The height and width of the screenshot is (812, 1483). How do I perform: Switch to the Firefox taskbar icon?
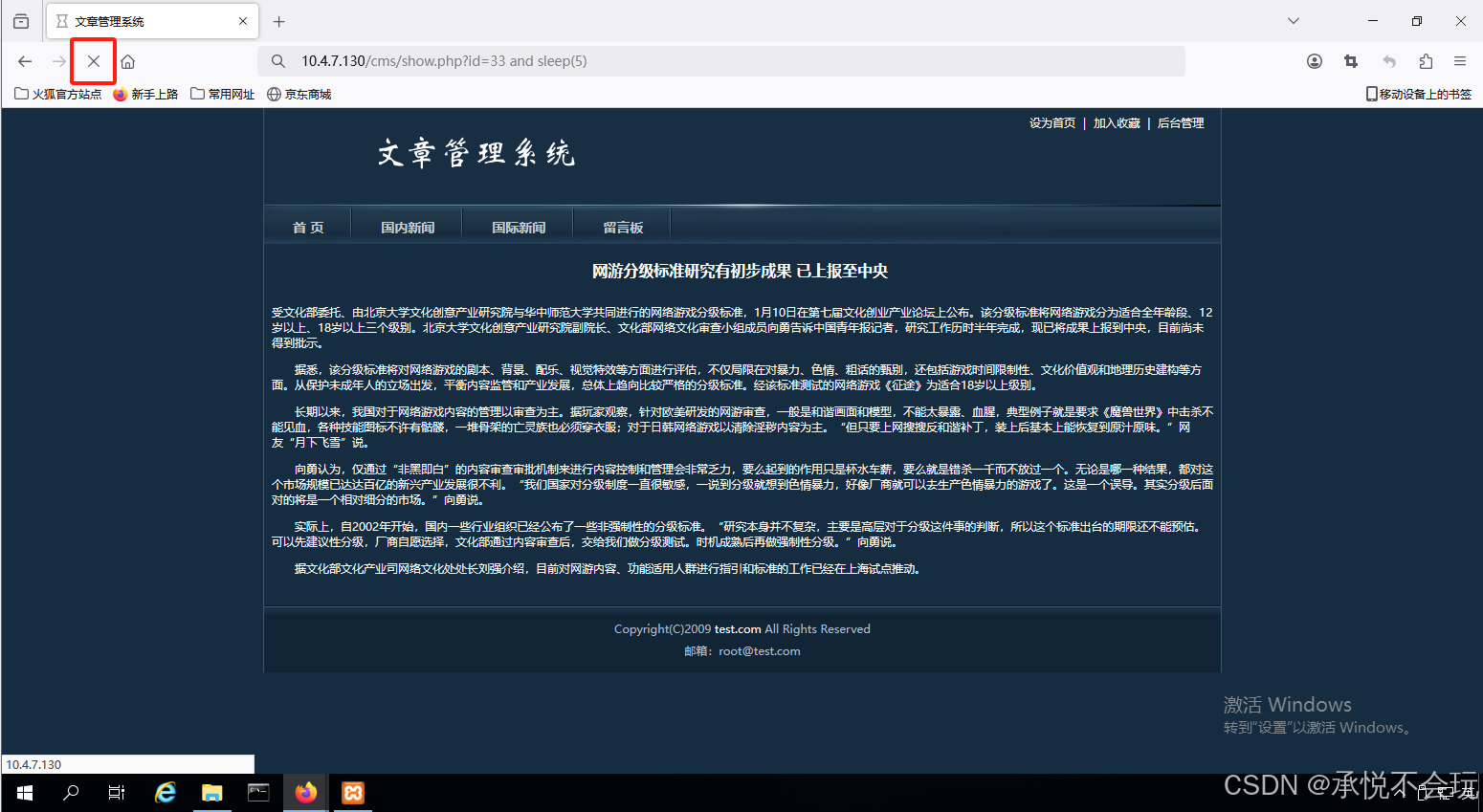pyautogui.click(x=306, y=793)
